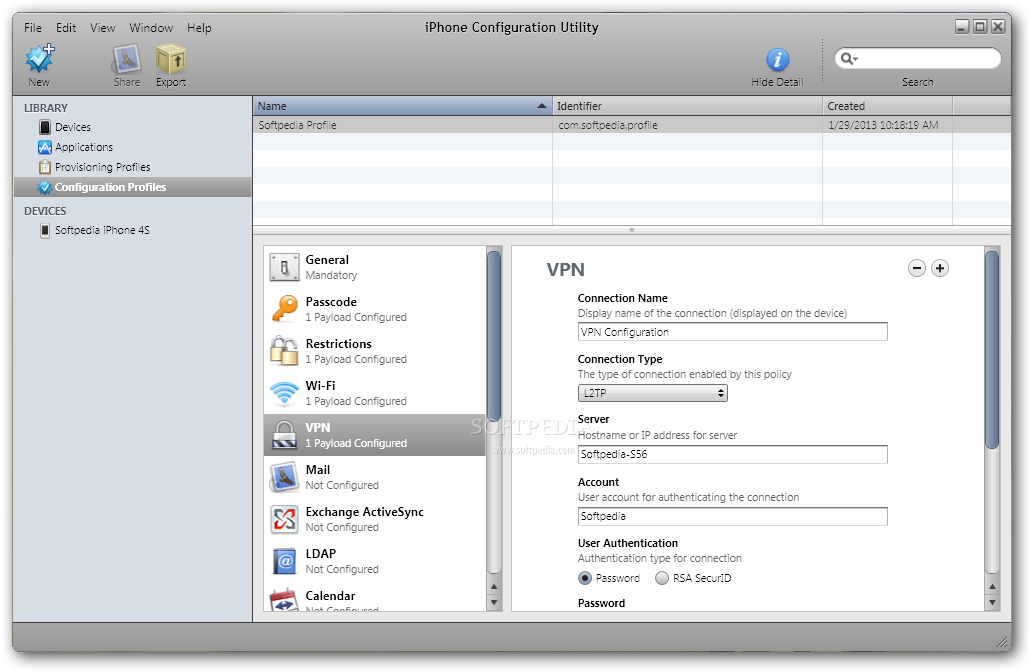Click the payload list scroll-up arrow
Viewport: 1032px width, 672px height.
click(x=494, y=586)
